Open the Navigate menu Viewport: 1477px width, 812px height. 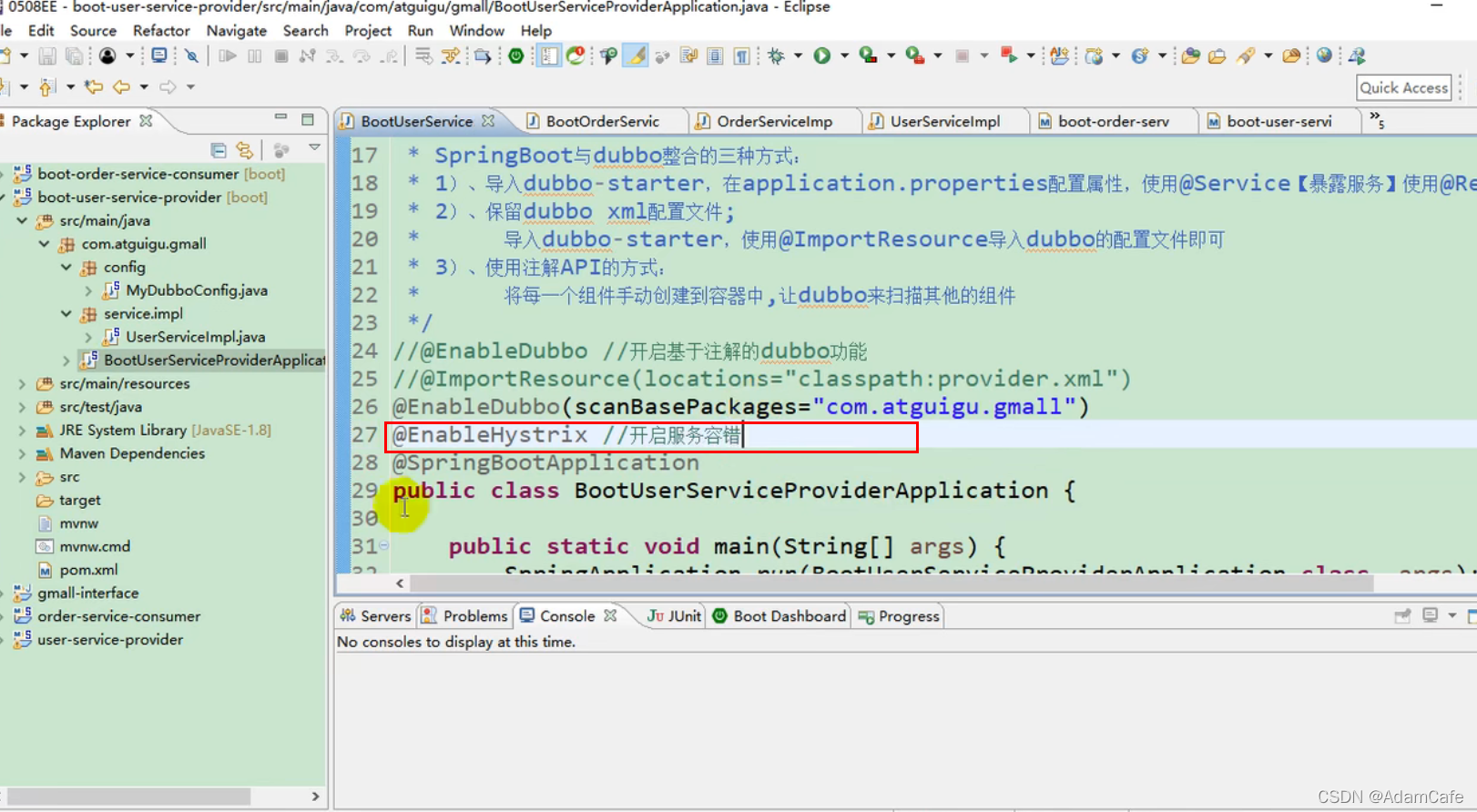(236, 30)
